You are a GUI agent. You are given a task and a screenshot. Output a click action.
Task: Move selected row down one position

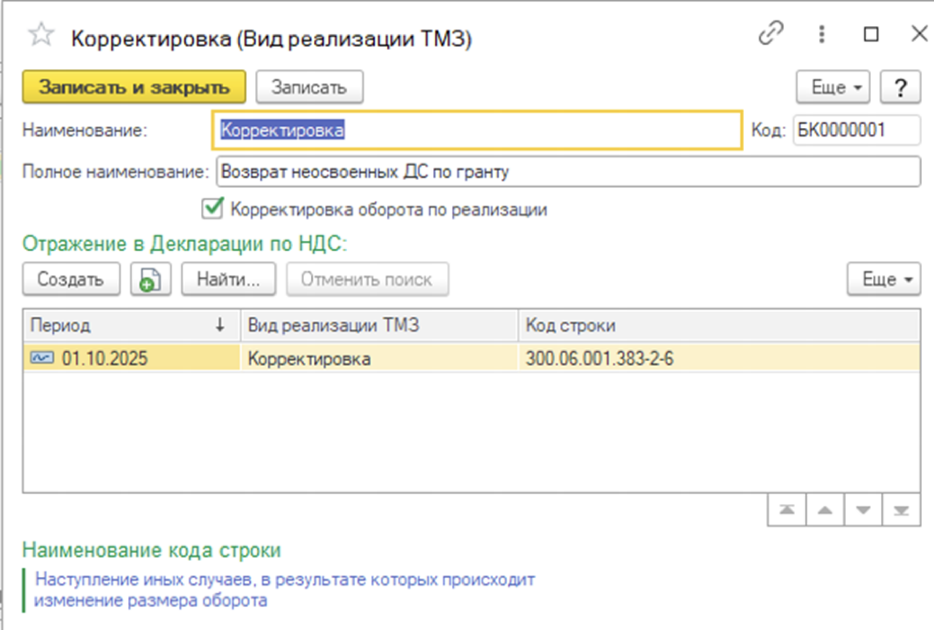click(863, 510)
